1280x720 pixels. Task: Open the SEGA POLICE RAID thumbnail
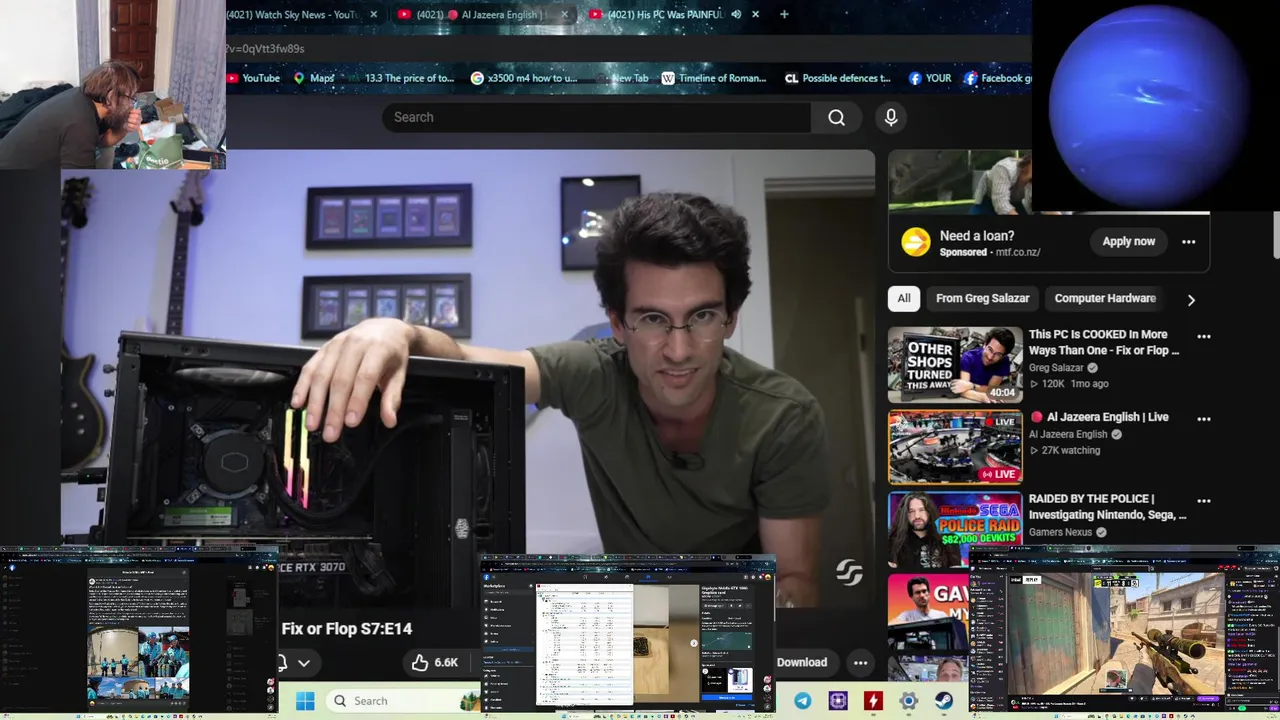[955, 529]
